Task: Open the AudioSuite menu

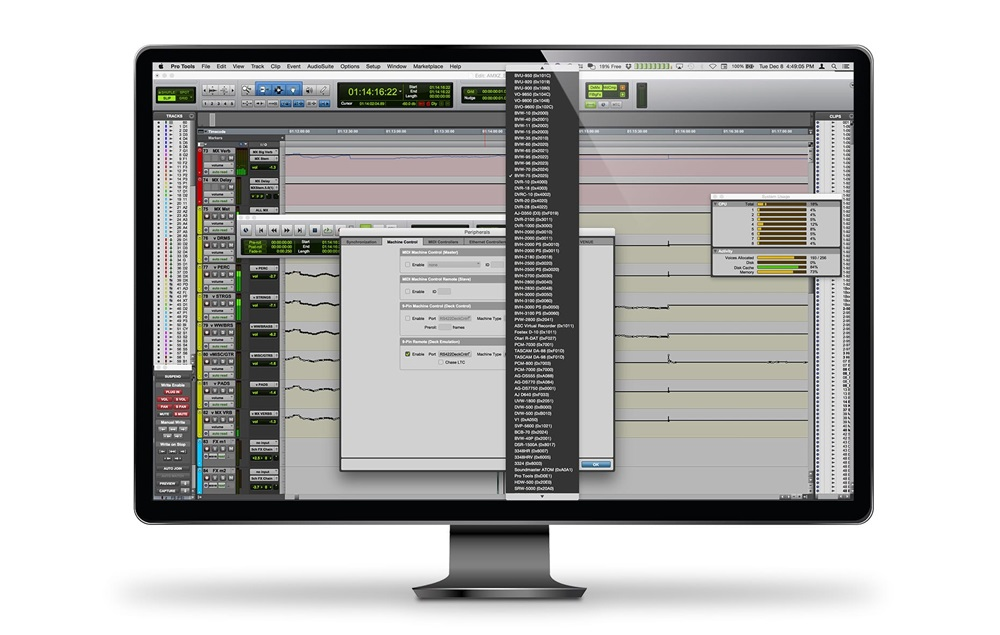Action: 320,66
